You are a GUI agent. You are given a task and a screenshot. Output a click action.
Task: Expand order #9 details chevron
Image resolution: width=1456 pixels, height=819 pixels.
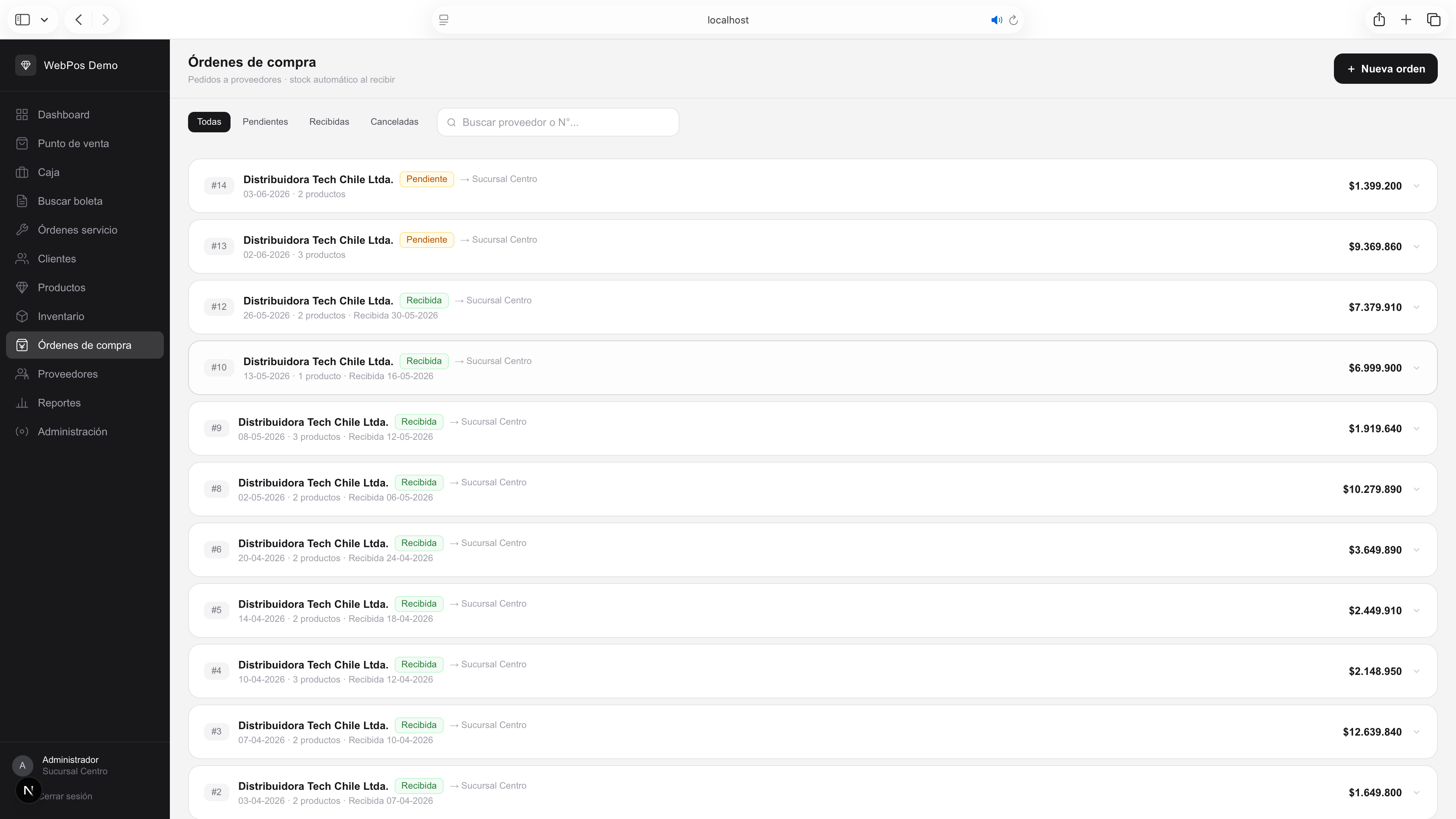1417,428
